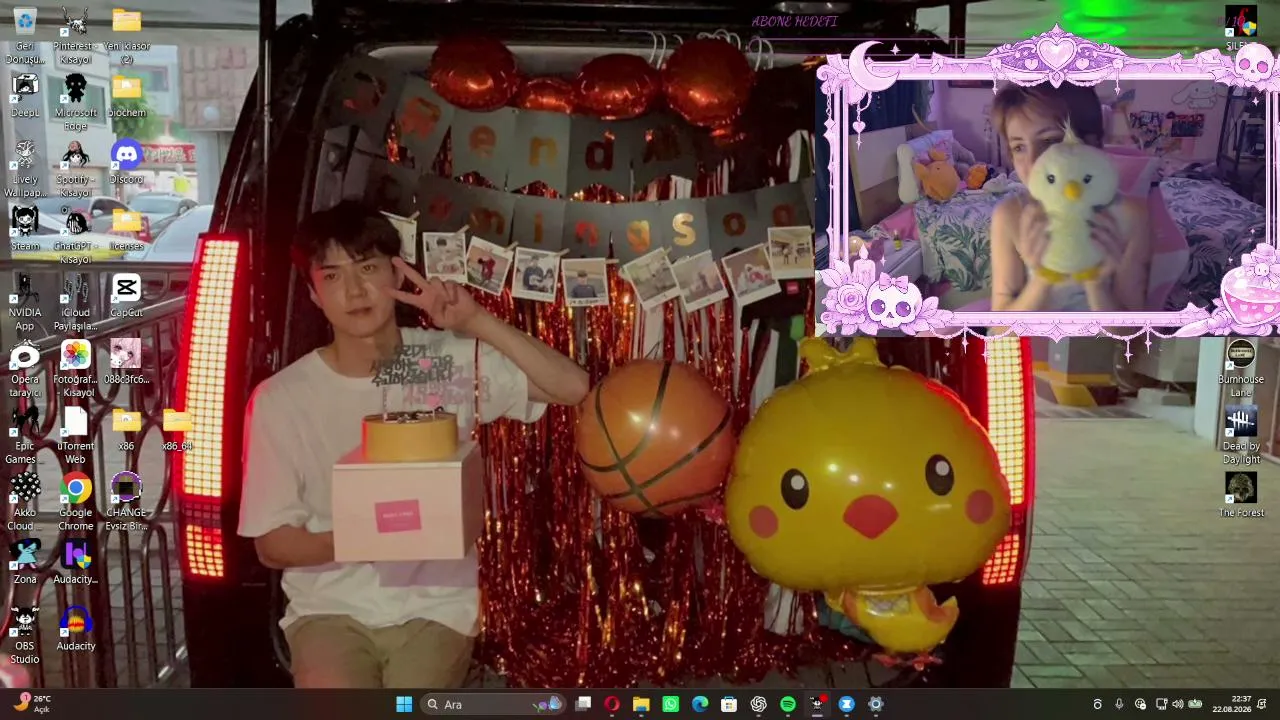Select the Audacity headphones shortcut
This screenshot has width=1280, height=720.
(x=75, y=630)
